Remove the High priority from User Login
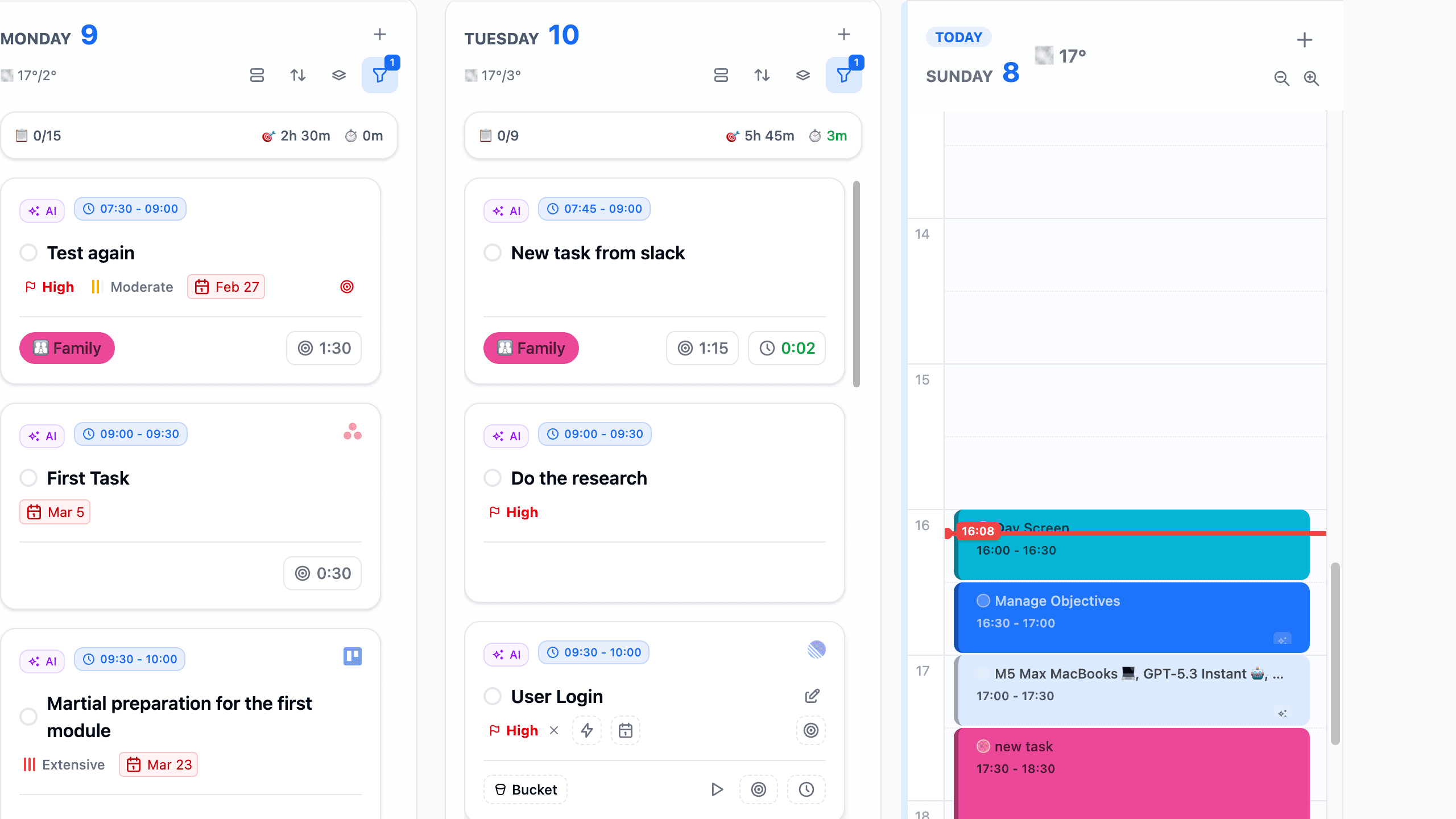The height and width of the screenshot is (819, 1456). tap(555, 730)
